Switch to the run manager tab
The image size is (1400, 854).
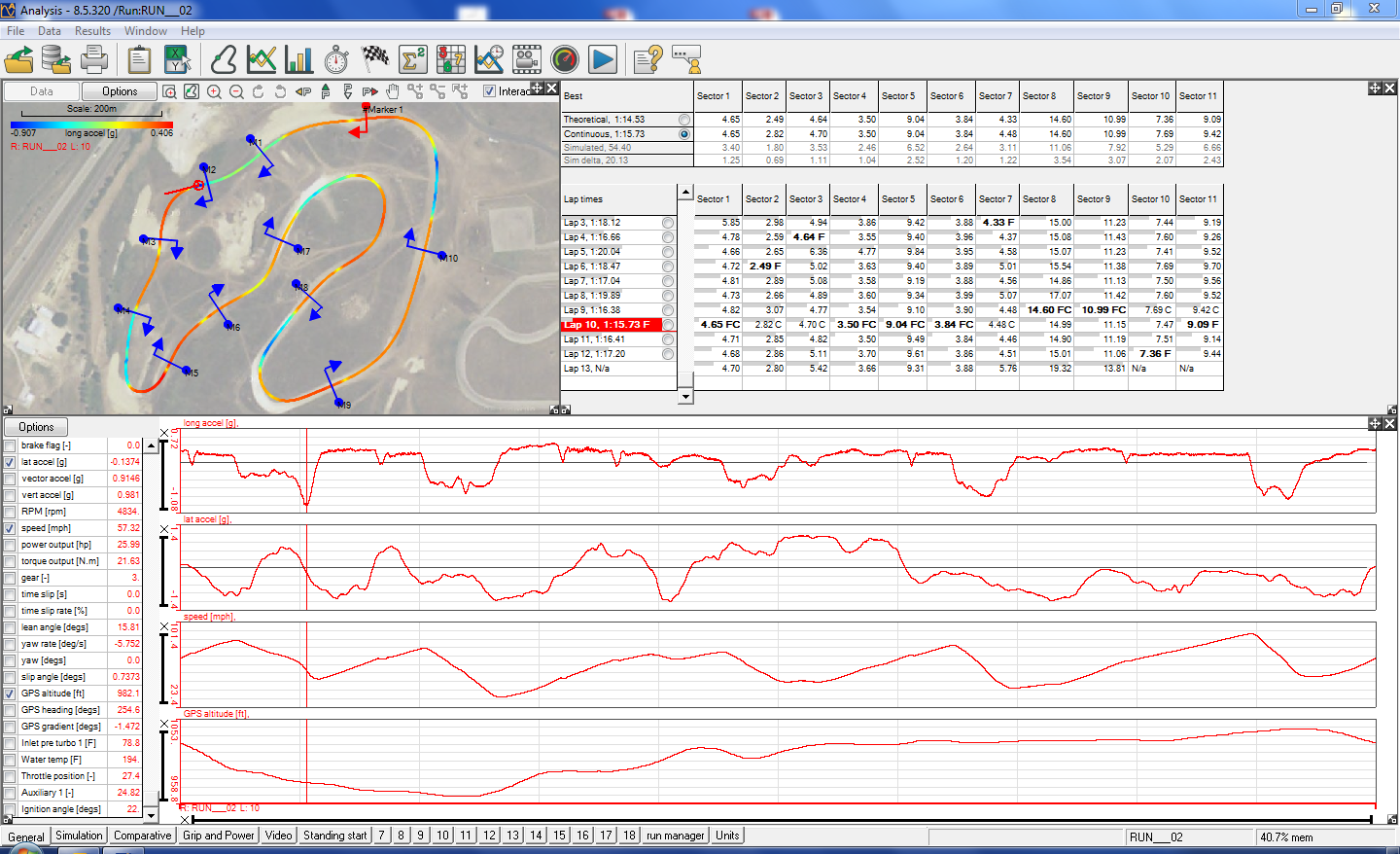click(x=675, y=836)
